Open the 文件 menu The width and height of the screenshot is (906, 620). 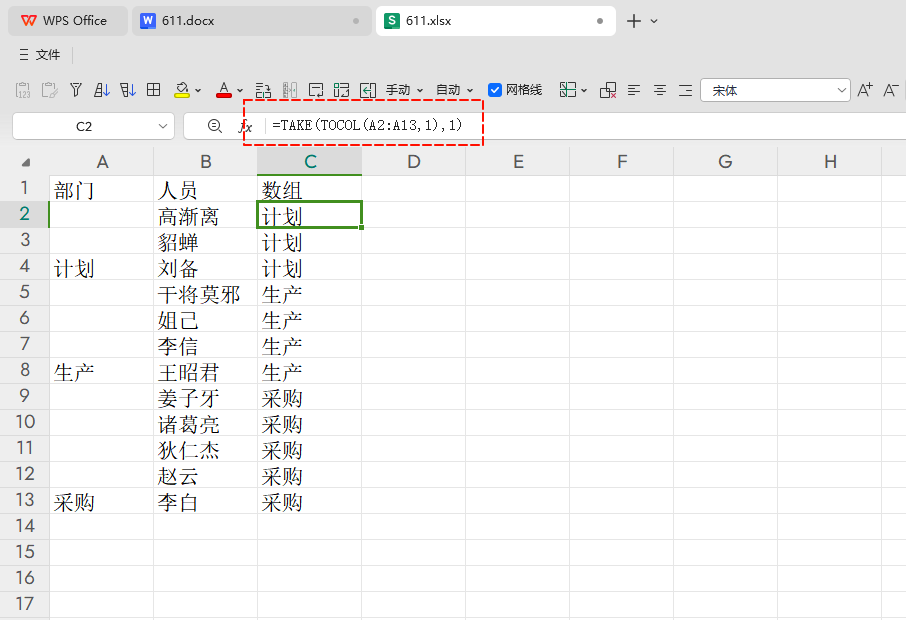40,55
